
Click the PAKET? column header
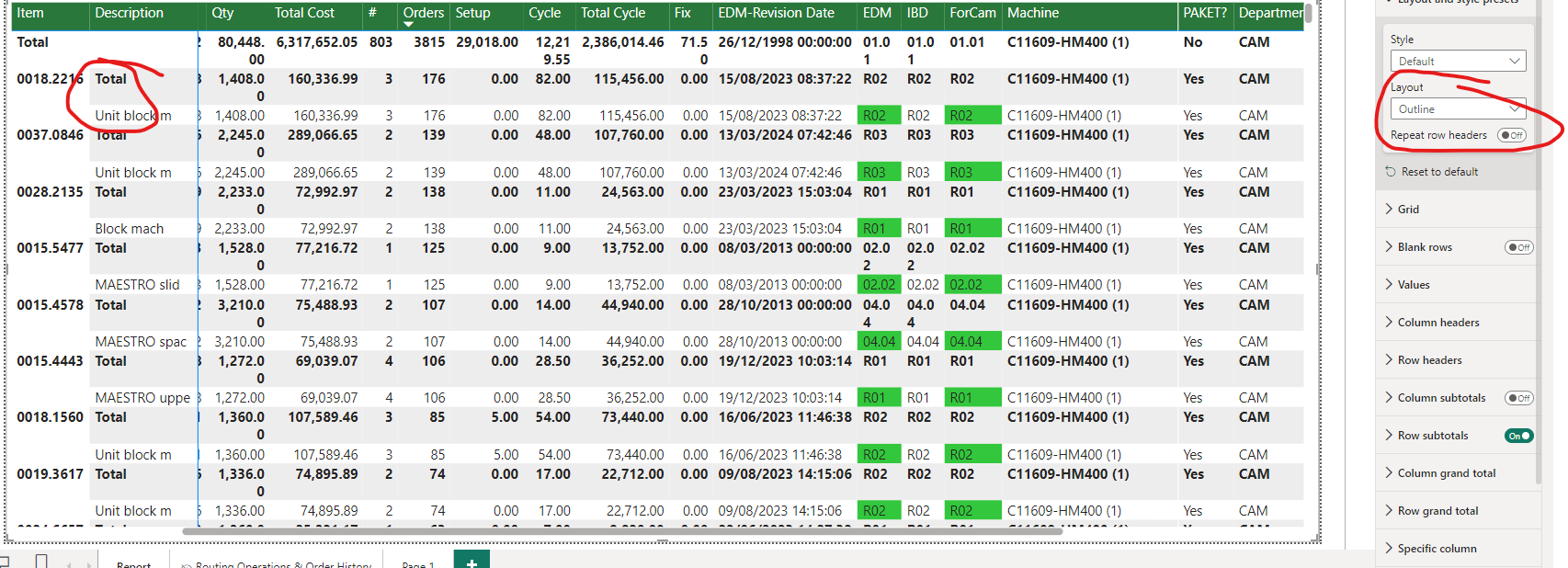1205,13
